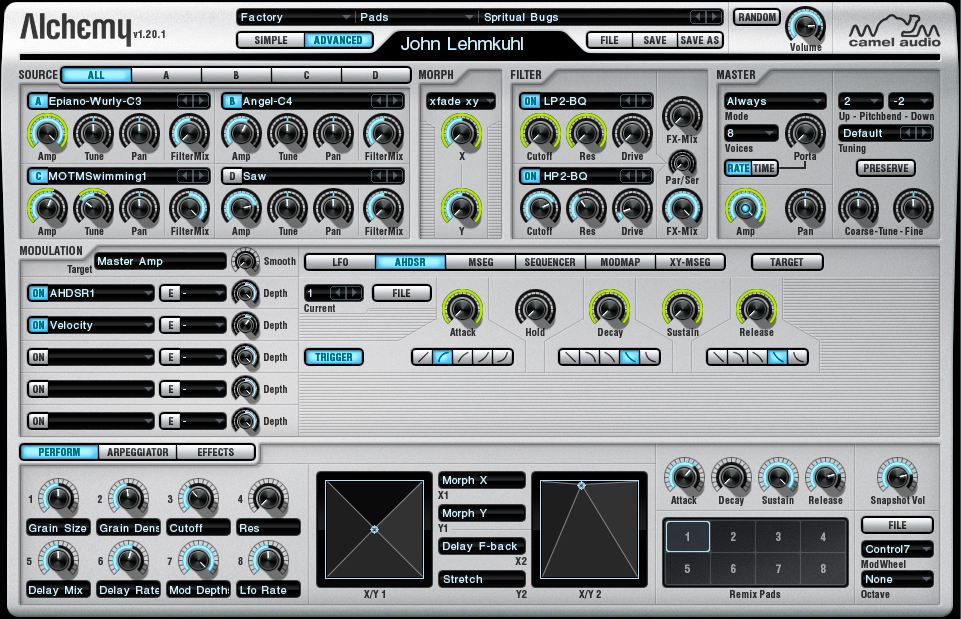
Task: Switch portamento mode to TIME
Action: click(764, 168)
